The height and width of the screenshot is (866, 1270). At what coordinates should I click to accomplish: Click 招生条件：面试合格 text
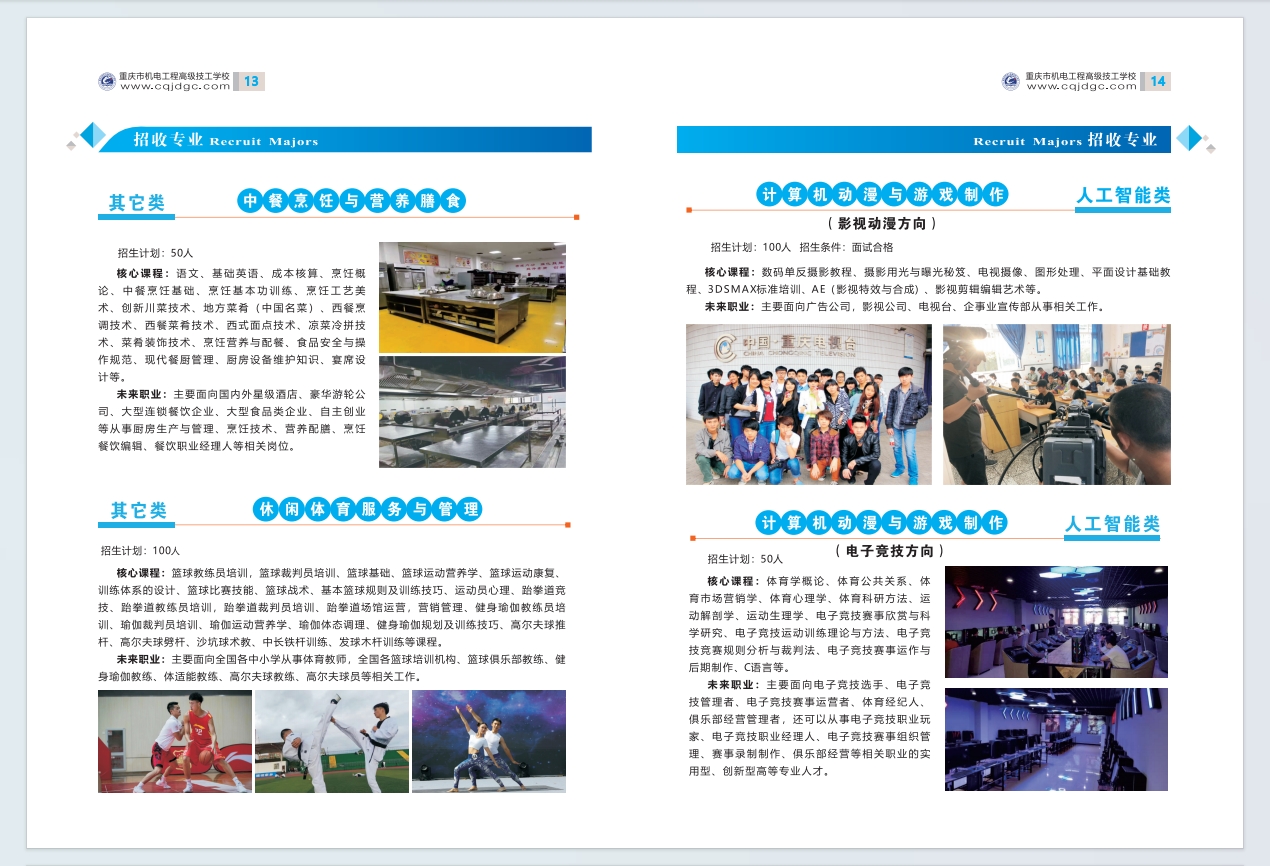click(846, 247)
